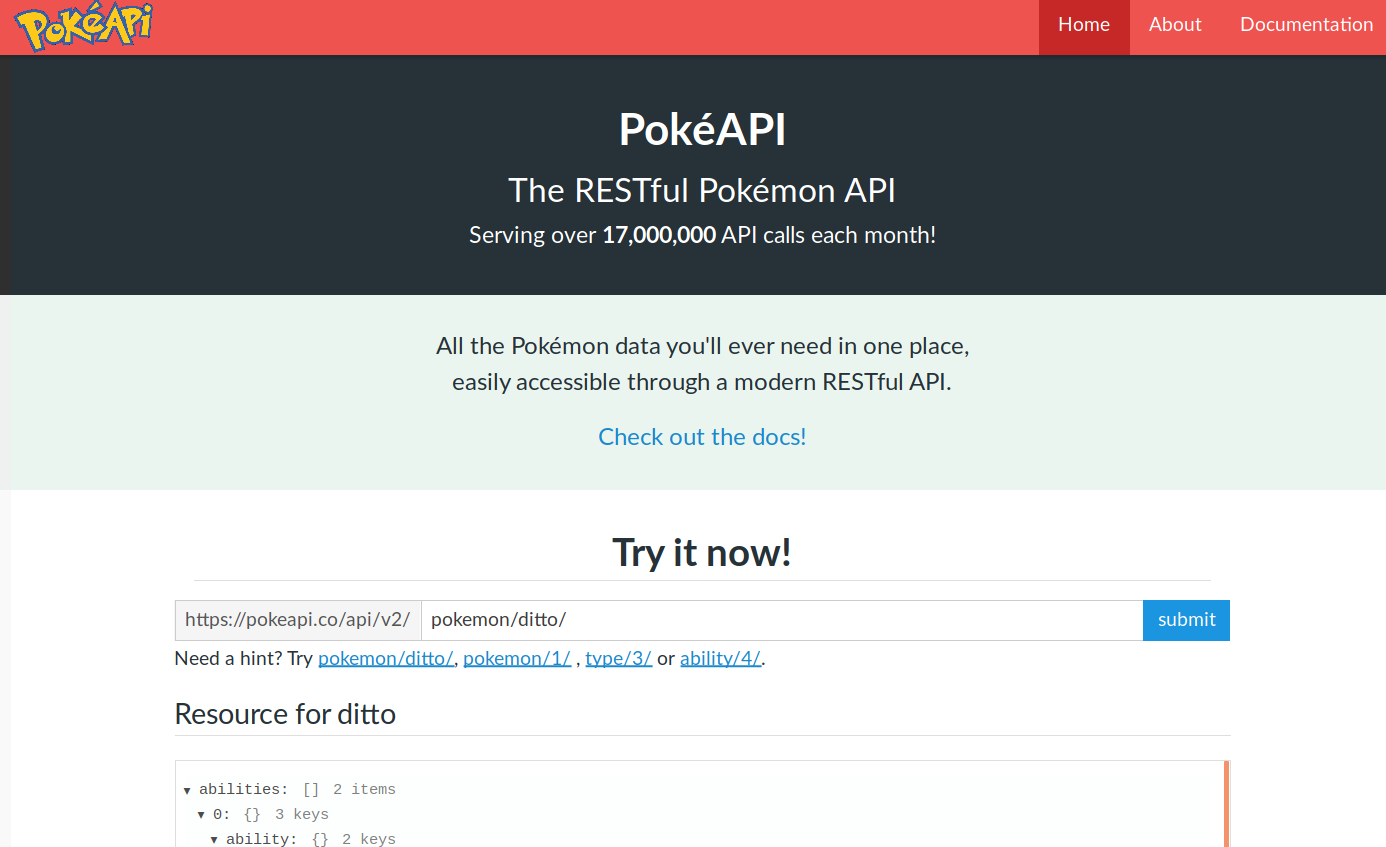Click into the pokemon/ditto/ endpoint input field
Viewport: 1386px width, 847px height.
(781, 620)
